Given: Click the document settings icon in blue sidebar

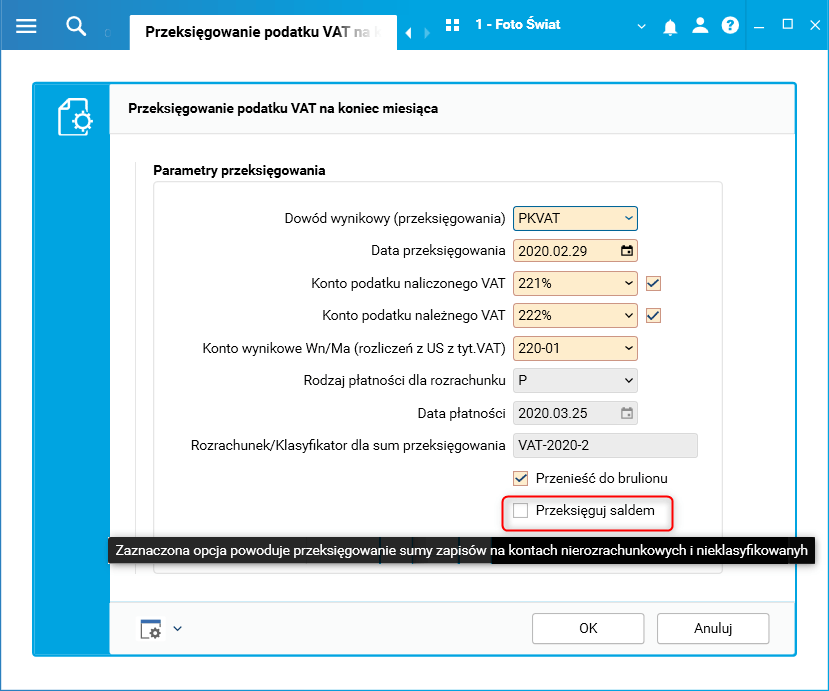Looking at the screenshot, I should point(75,117).
